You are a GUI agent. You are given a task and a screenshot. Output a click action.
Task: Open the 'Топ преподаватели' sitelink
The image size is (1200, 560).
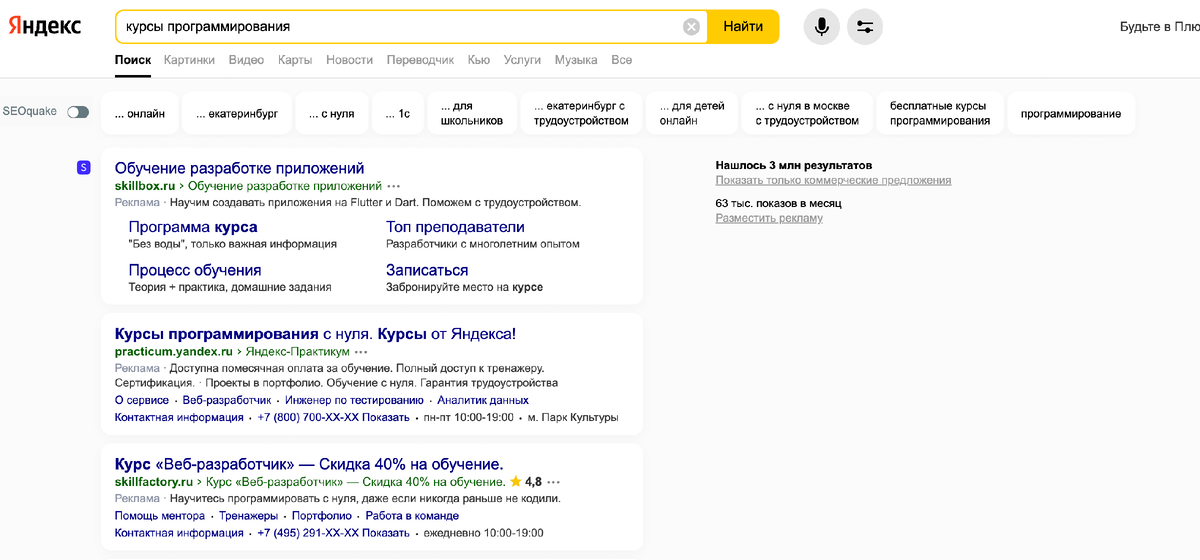(x=455, y=227)
